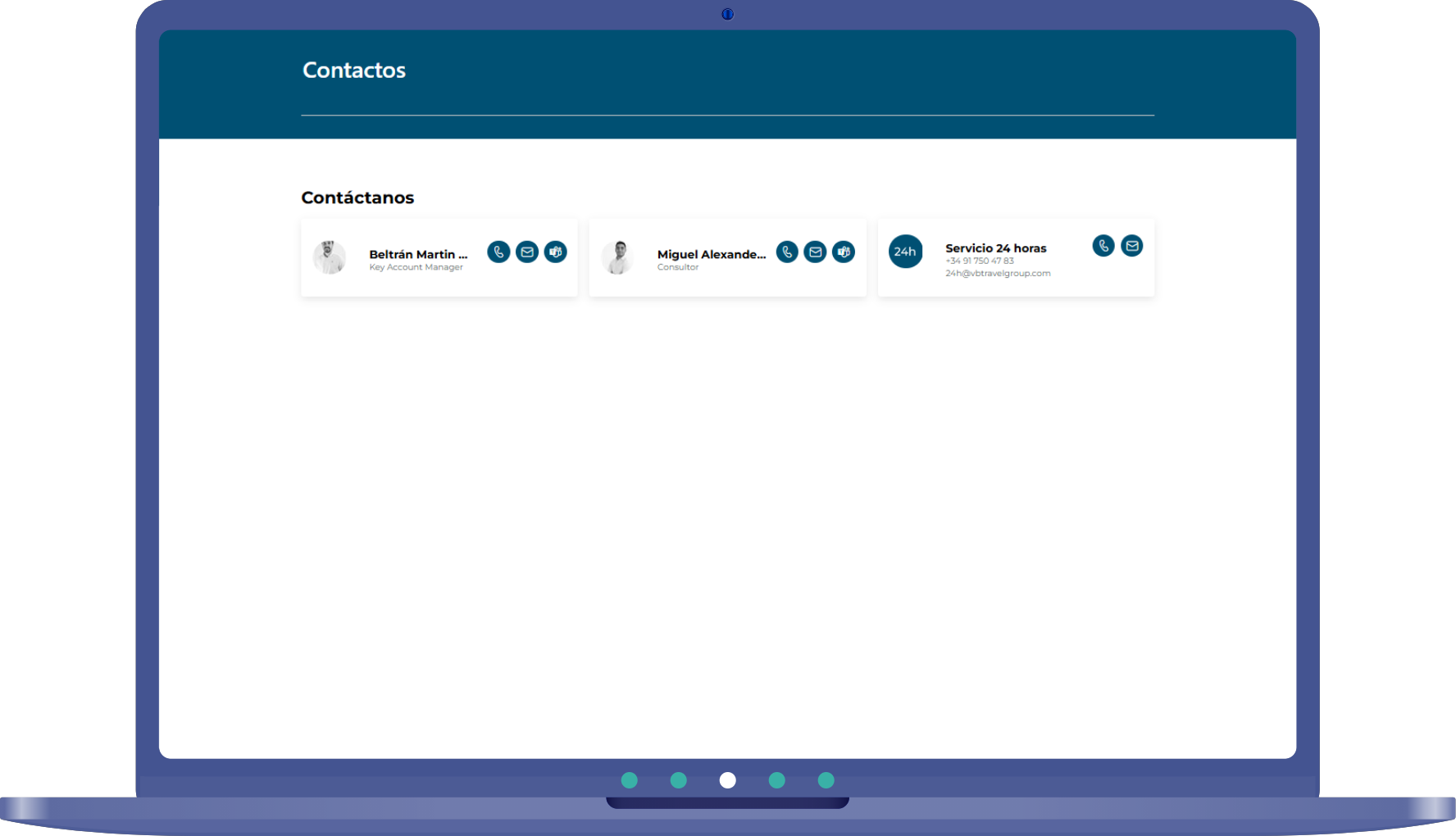
Task: Jump to the last carousel dot
Action: coord(826,780)
